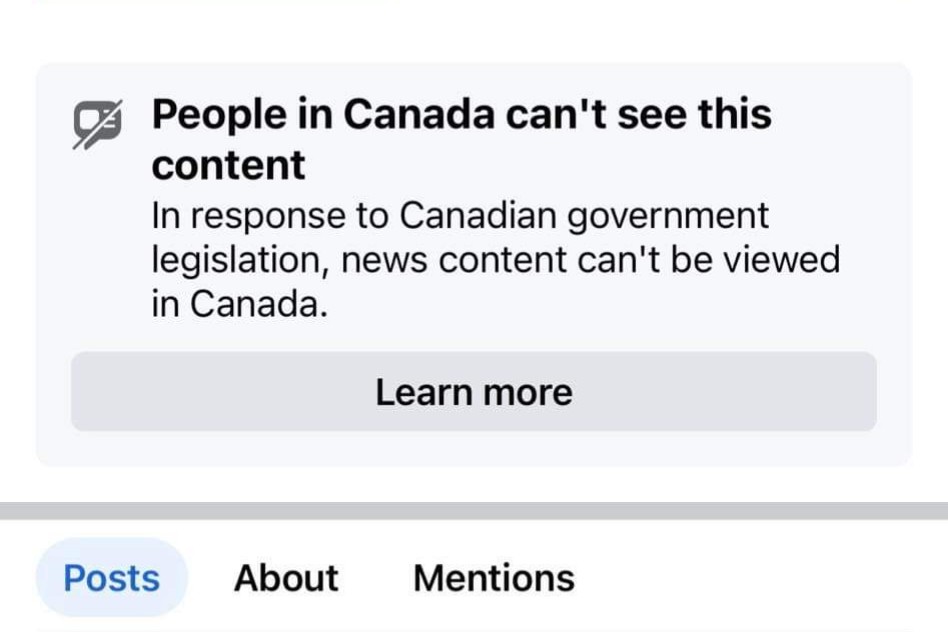This screenshot has width=948, height=632.
Task: Switch to the Posts tab
Action: click(x=111, y=578)
